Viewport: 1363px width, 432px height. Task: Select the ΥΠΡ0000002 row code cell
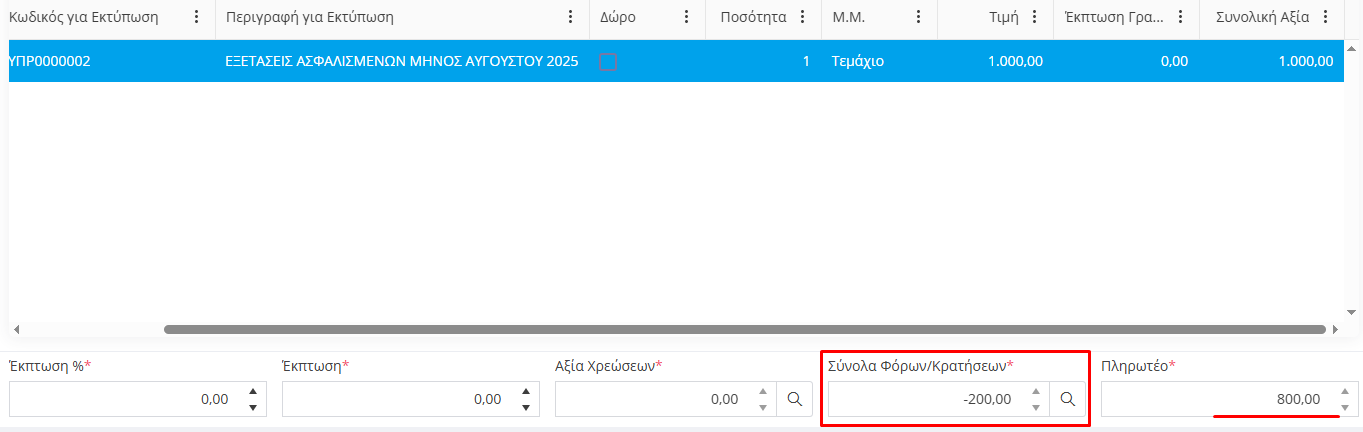click(x=50, y=62)
